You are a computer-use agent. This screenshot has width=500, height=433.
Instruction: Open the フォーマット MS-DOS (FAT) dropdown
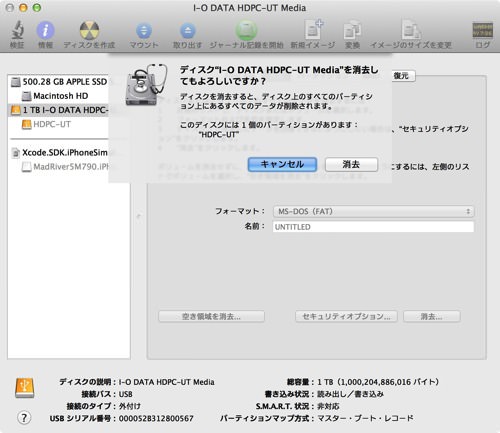373,211
